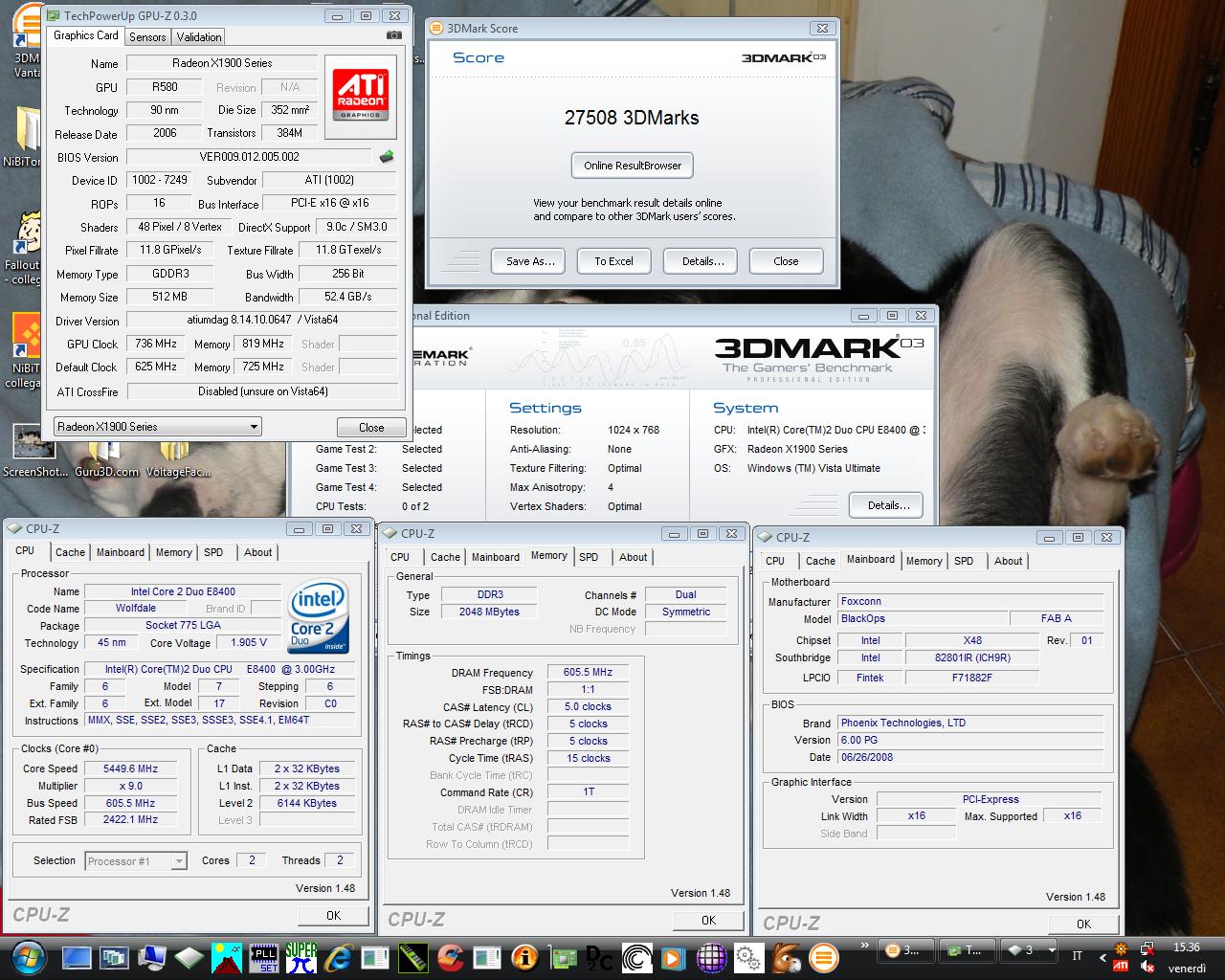Image resolution: width=1225 pixels, height=980 pixels.
Task: Open CPU tab in middle CPU-Z window
Action: click(400, 557)
